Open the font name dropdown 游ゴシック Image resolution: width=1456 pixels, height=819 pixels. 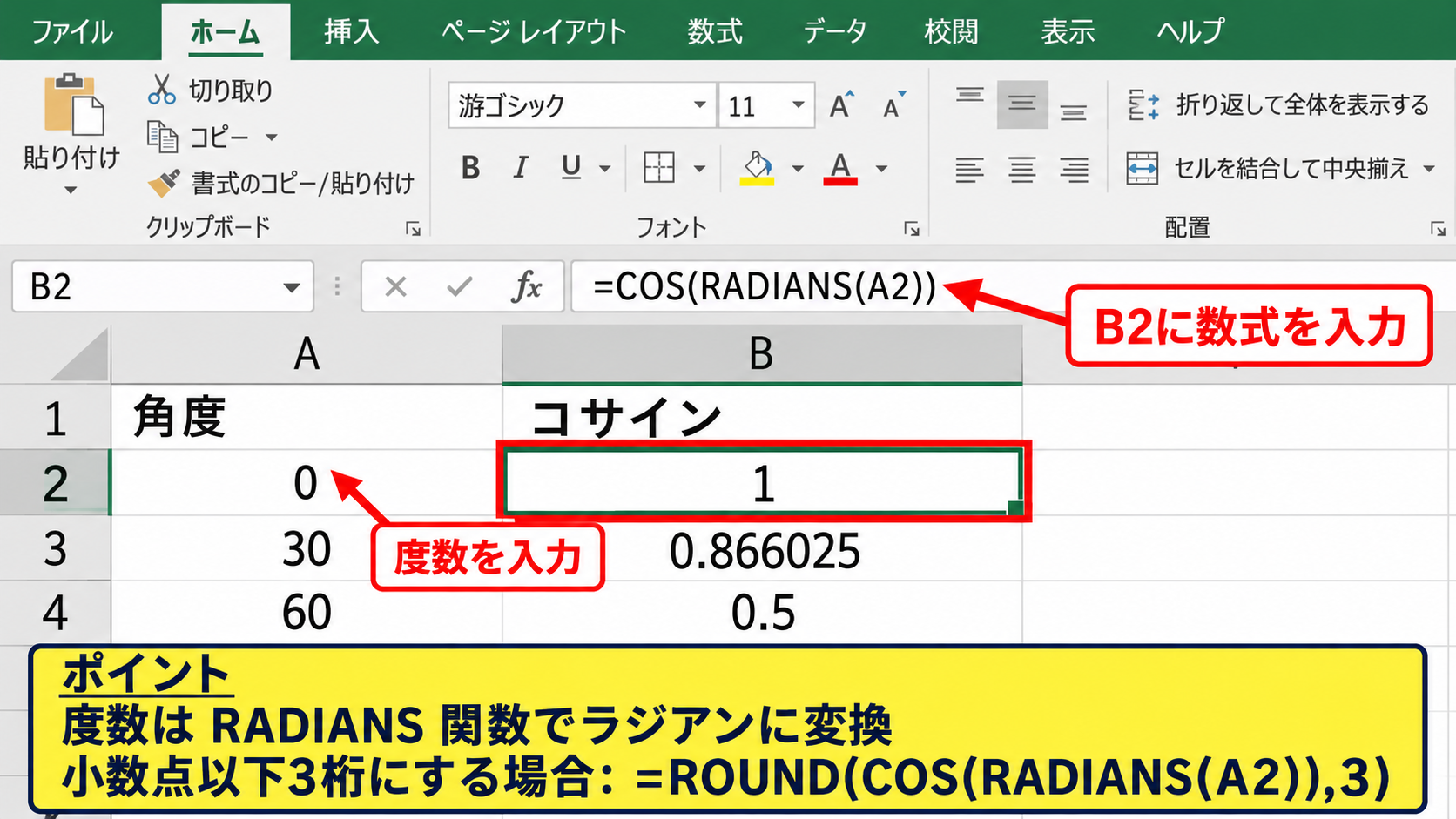tap(699, 105)
